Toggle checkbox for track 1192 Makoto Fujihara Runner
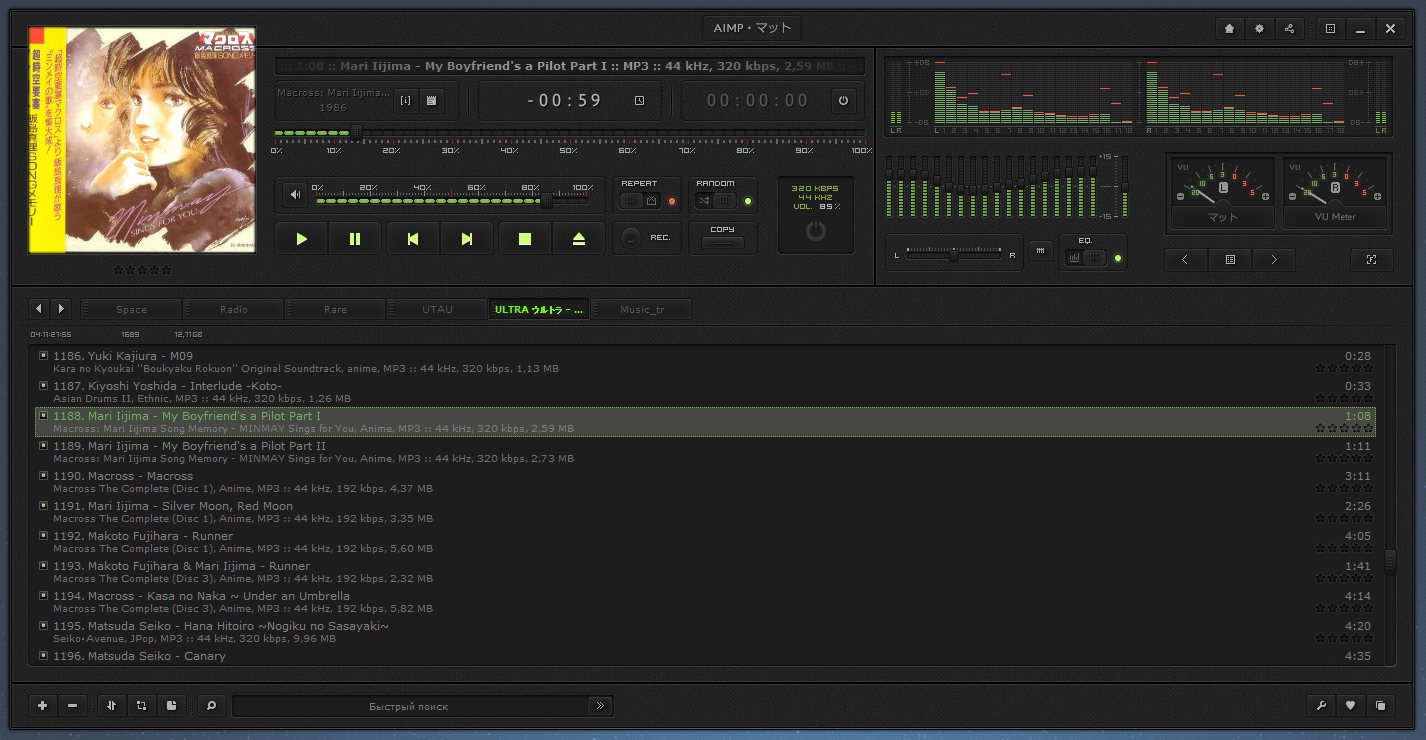 (x=43, y=535)
